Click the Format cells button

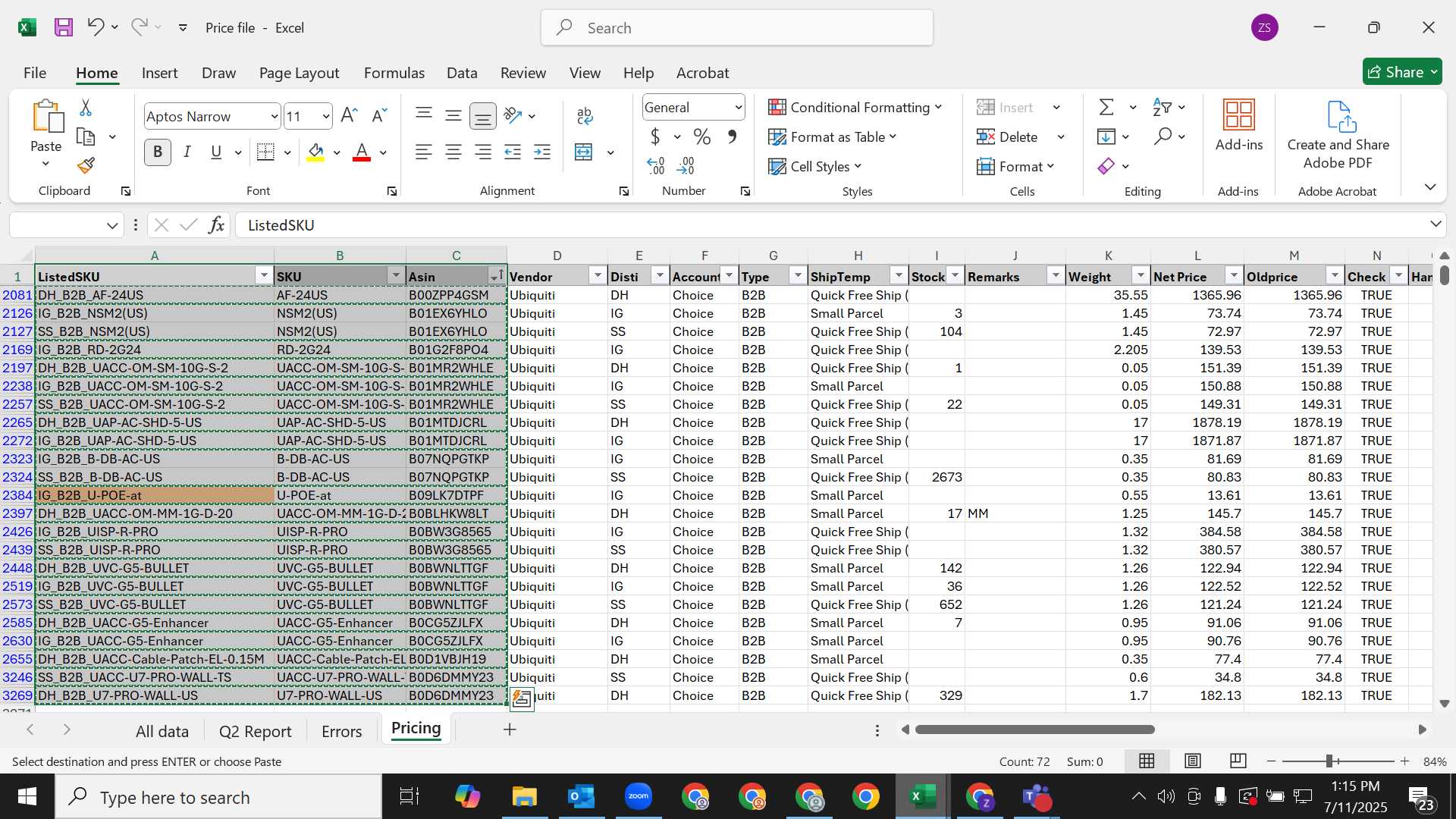(x=1015, y=166)
